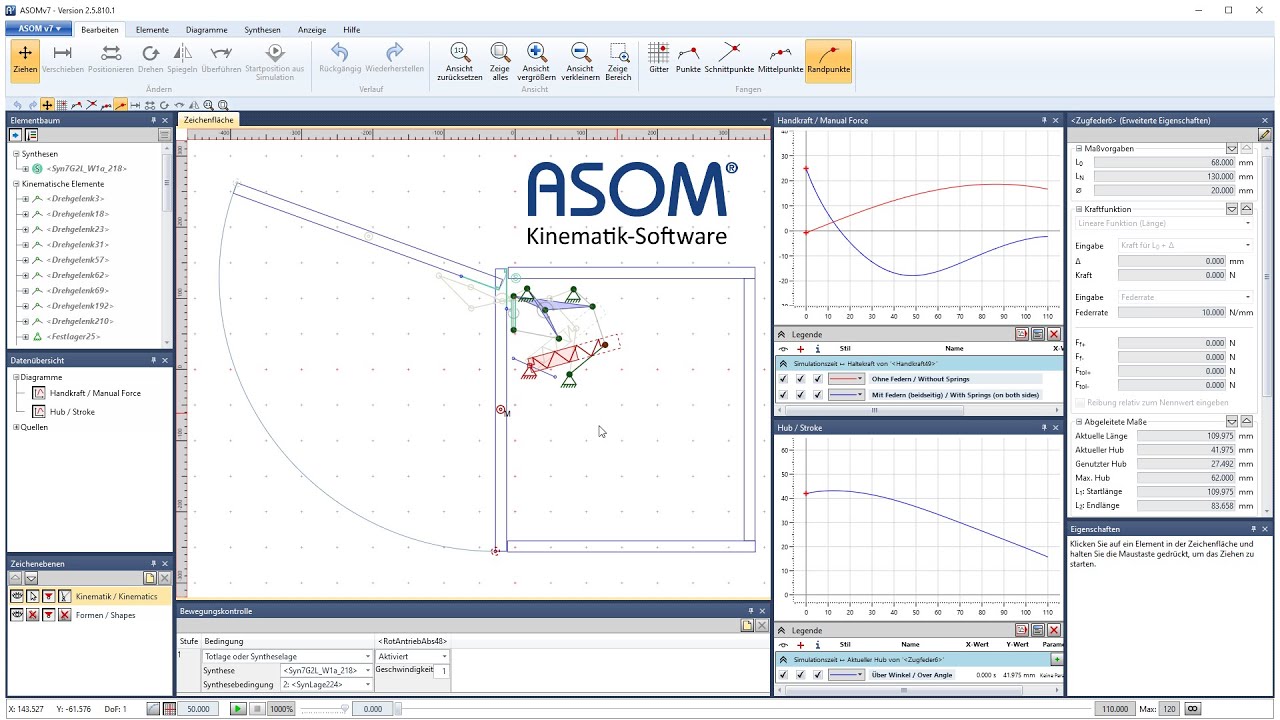This screenshot has width=1280, height=720.
Task: Reset the view with Ansicht zurücksetzen
Action: [x=459, y=62]
